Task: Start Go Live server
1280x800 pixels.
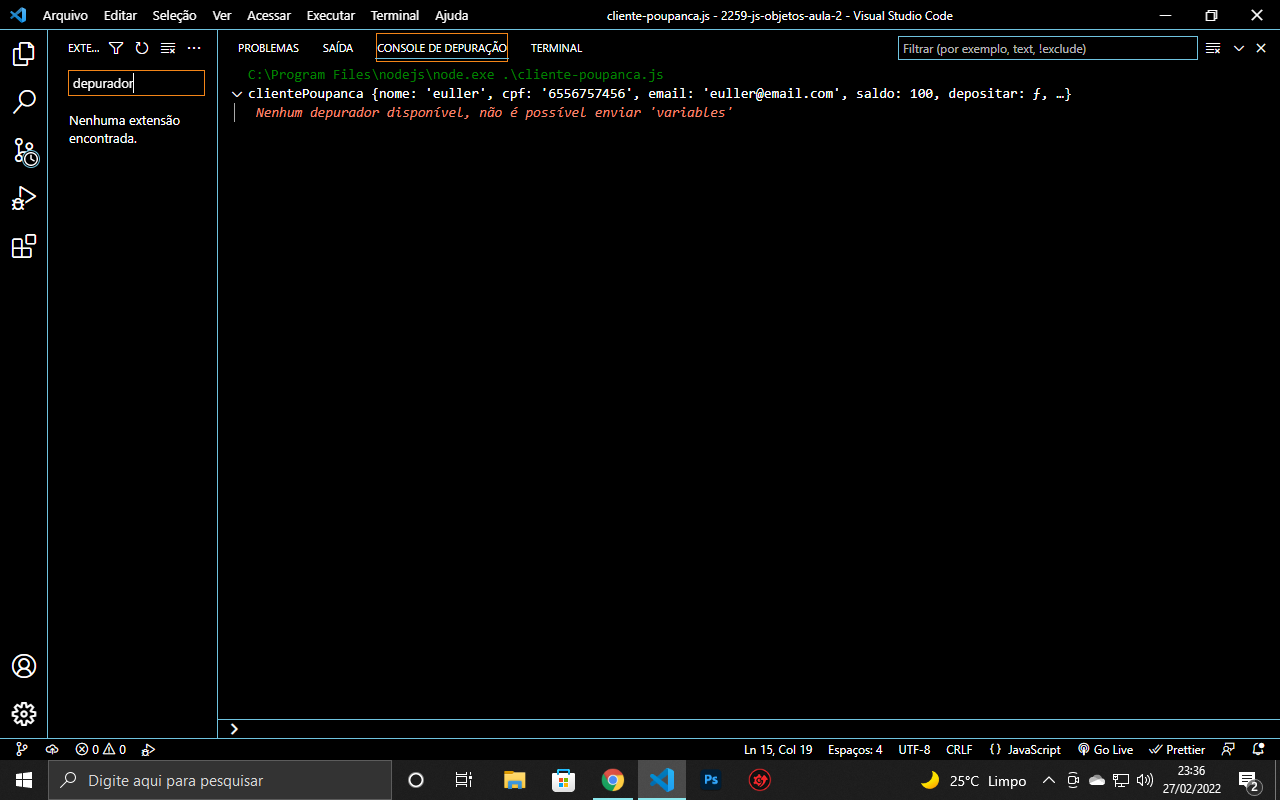Action: 1105,749
